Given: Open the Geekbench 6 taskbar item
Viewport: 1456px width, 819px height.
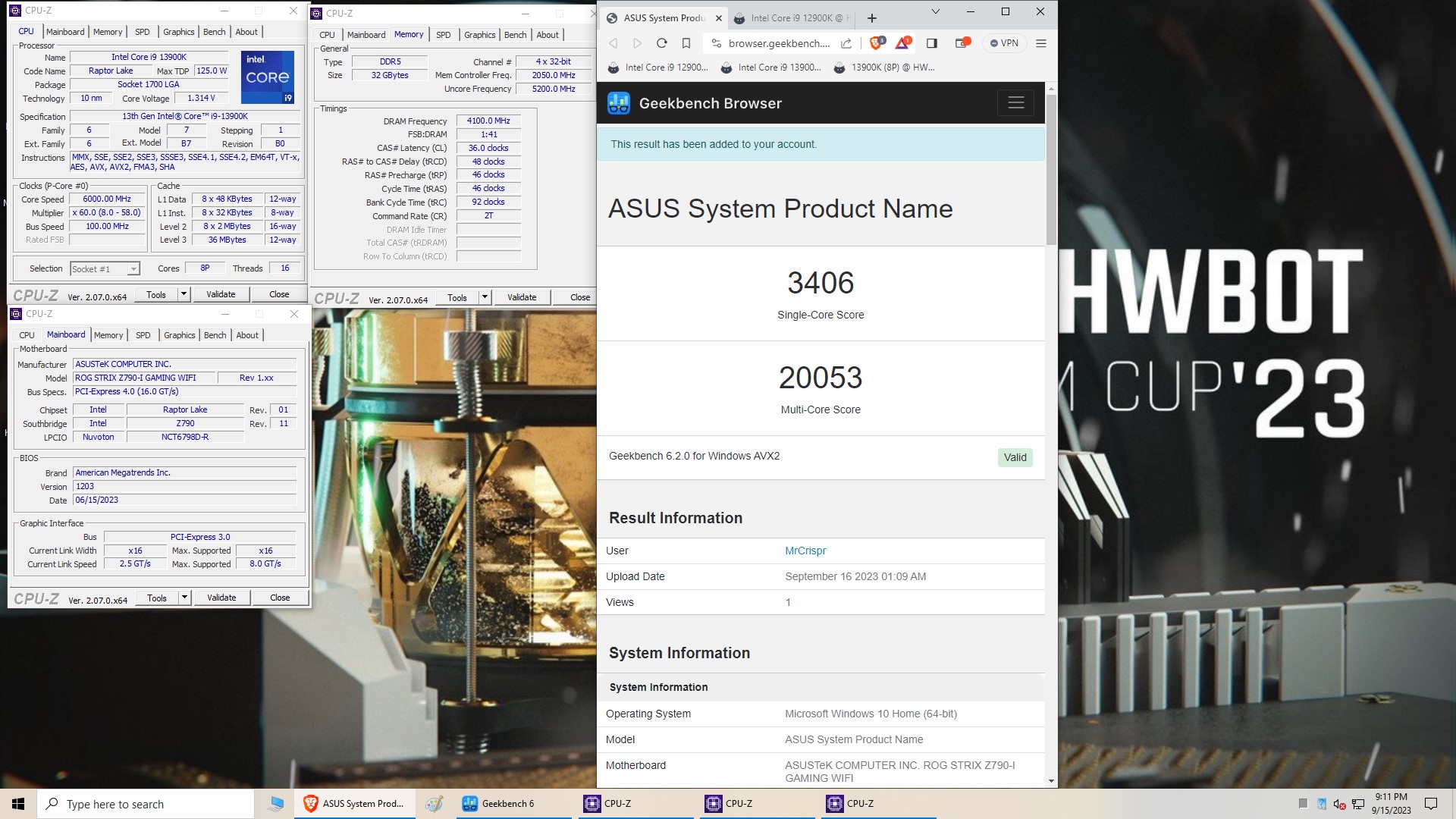Looking at the screenshot, I should 514,804.
